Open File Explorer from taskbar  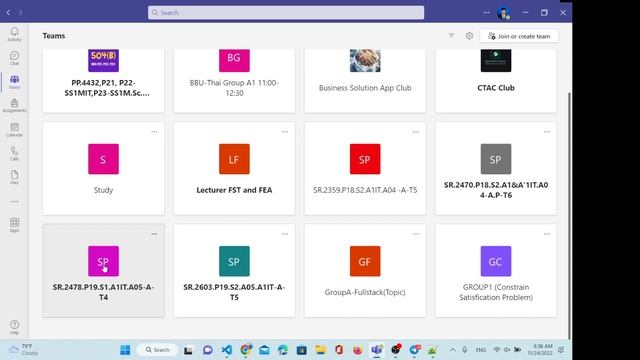click(320, 350)
